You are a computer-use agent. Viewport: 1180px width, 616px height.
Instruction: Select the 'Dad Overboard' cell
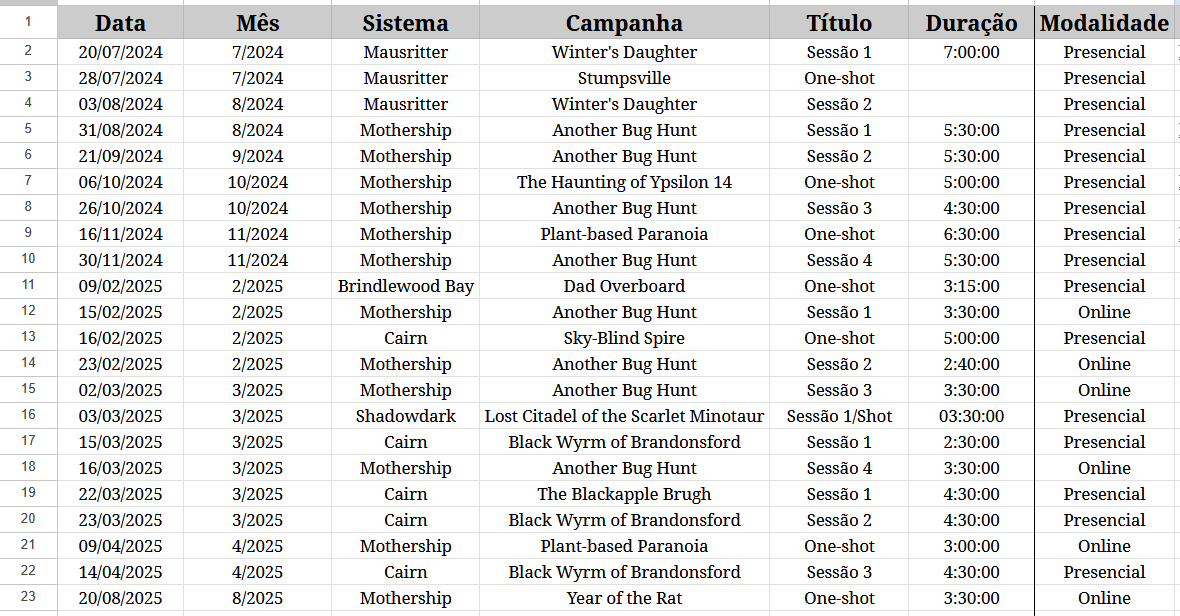pyautogui.click(x=624, y=286)
